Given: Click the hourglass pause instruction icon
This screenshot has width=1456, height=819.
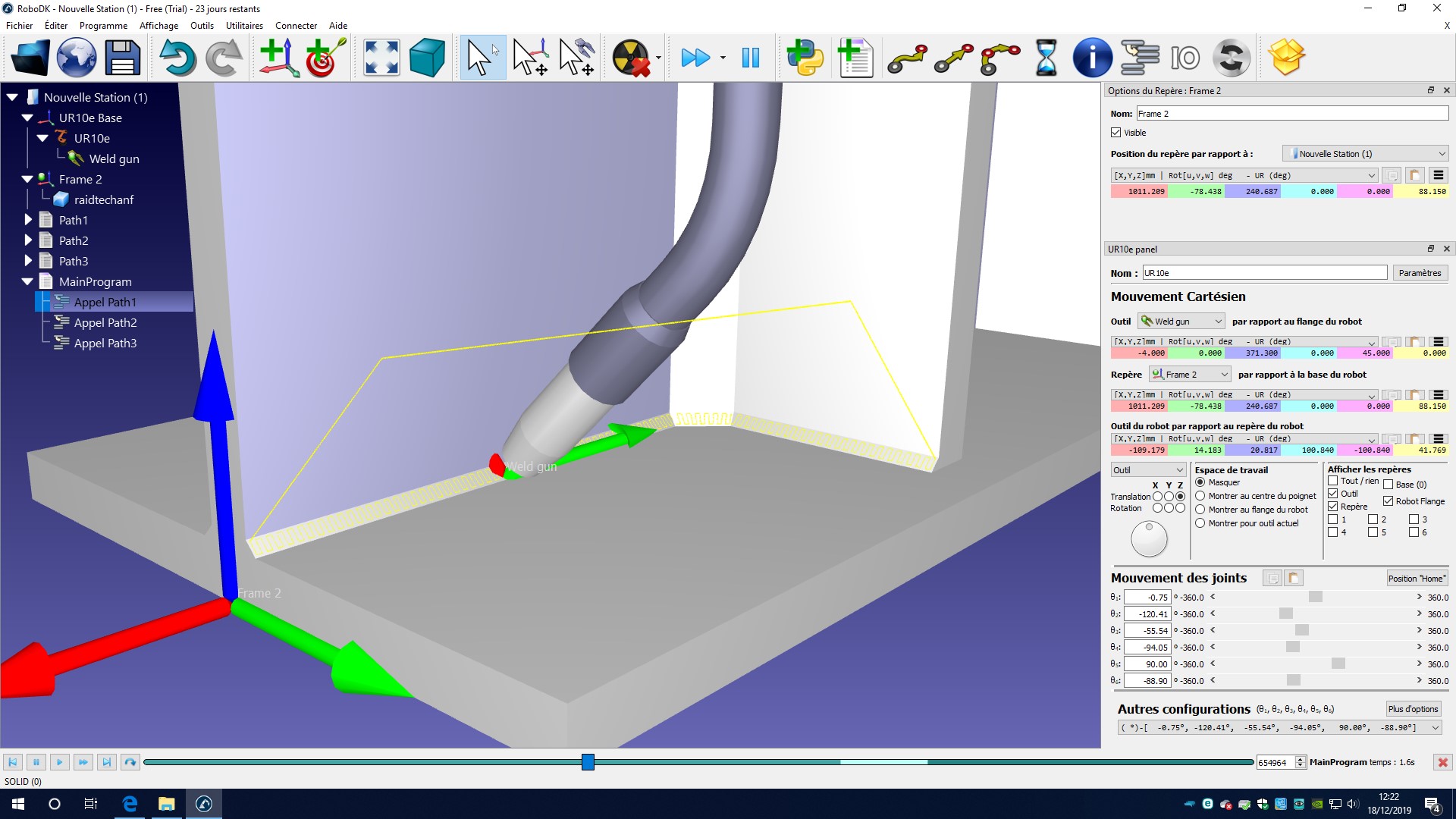Looking at the screenshot, I should click(1046, 58).
